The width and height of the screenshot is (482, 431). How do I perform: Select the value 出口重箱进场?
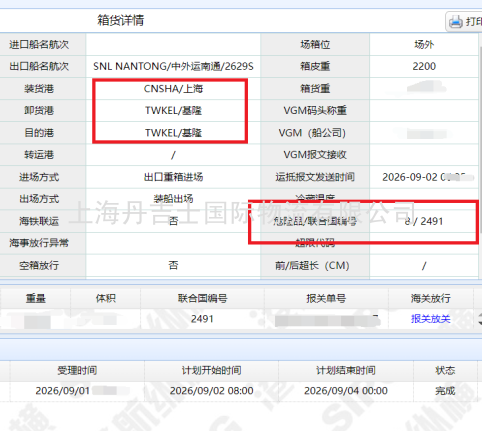[173, 177]
